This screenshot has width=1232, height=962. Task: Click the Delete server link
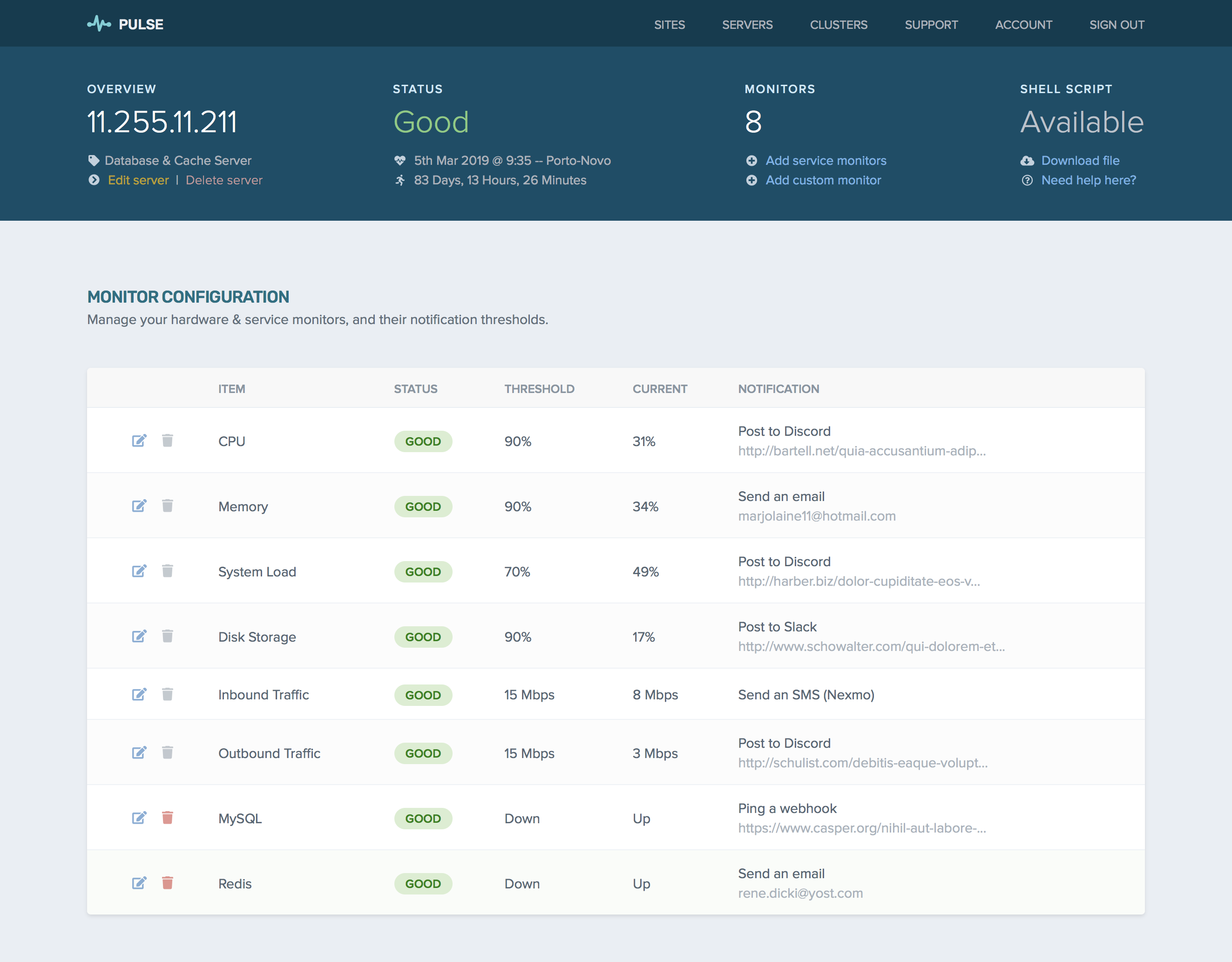224,180
